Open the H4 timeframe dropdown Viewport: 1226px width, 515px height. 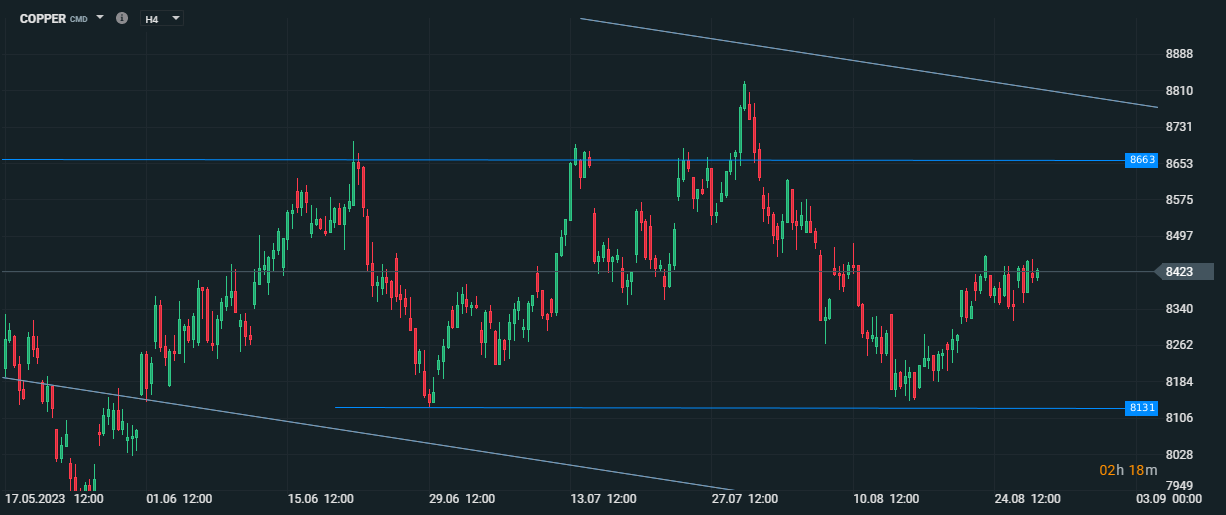[162, 19]
